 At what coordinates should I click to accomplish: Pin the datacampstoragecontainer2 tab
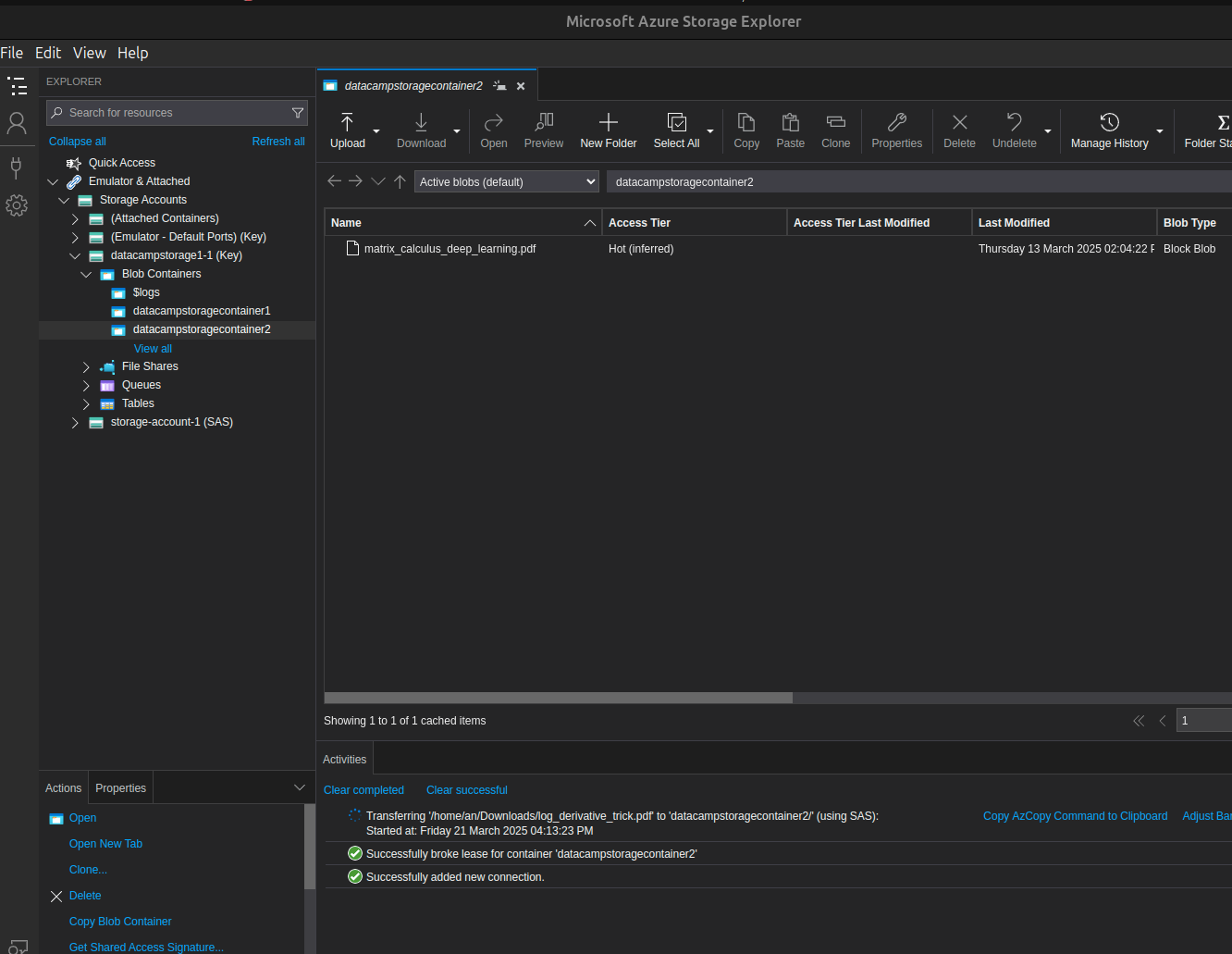coord(500,86)
